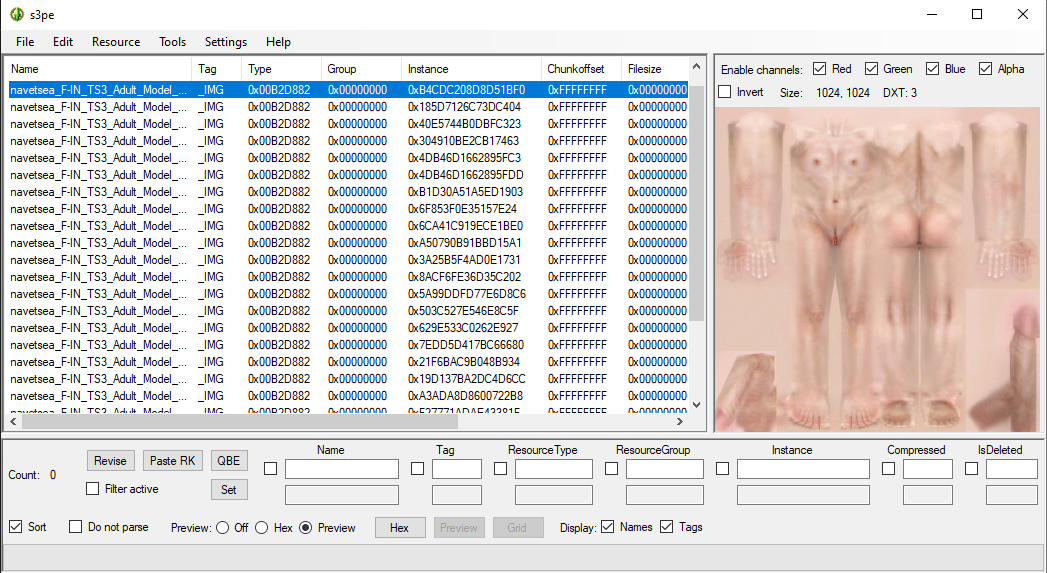Click the Hex button

point(399,528)
